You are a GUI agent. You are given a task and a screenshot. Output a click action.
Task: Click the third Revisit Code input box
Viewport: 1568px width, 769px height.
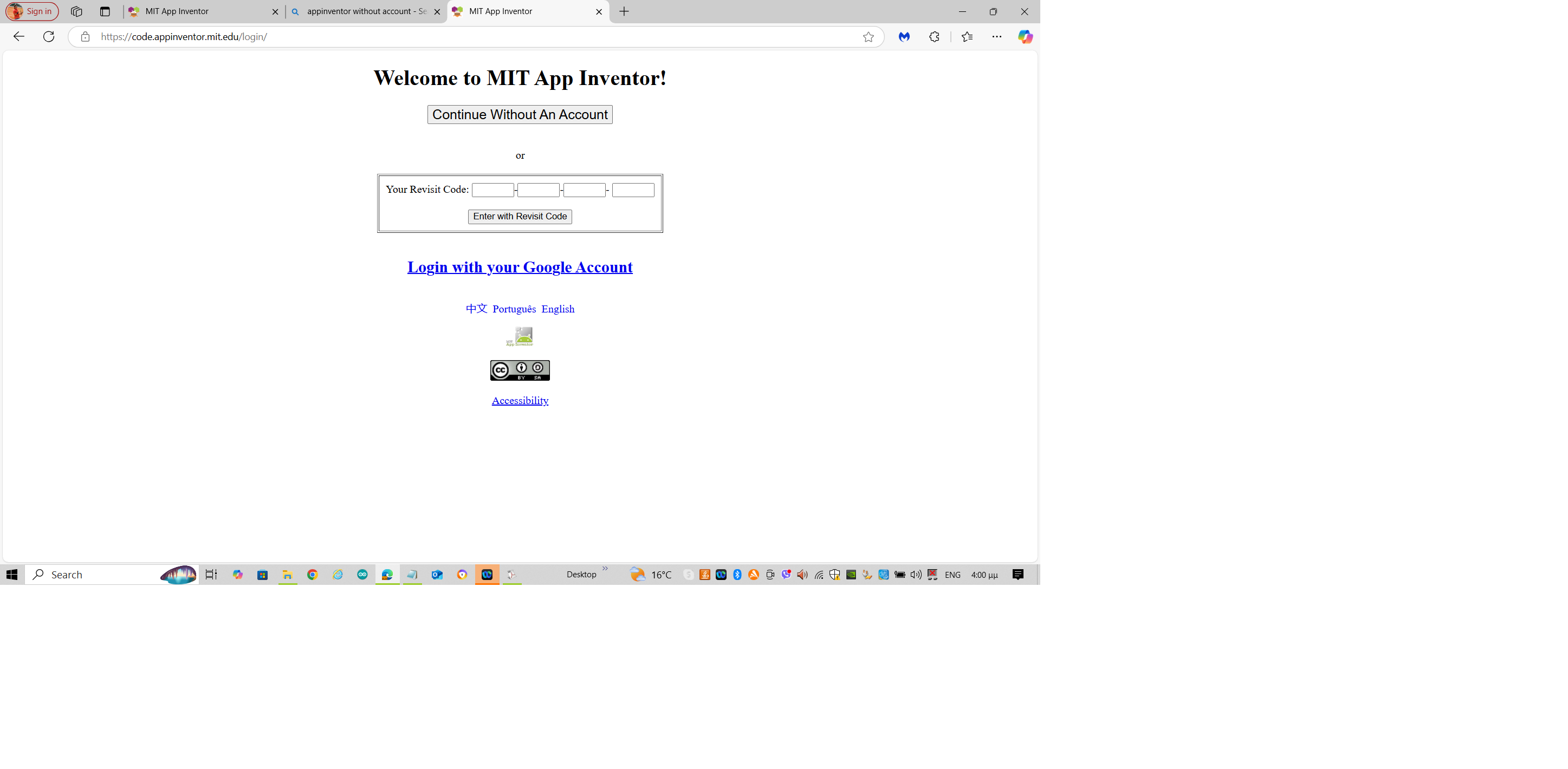[x=585, y=190]
